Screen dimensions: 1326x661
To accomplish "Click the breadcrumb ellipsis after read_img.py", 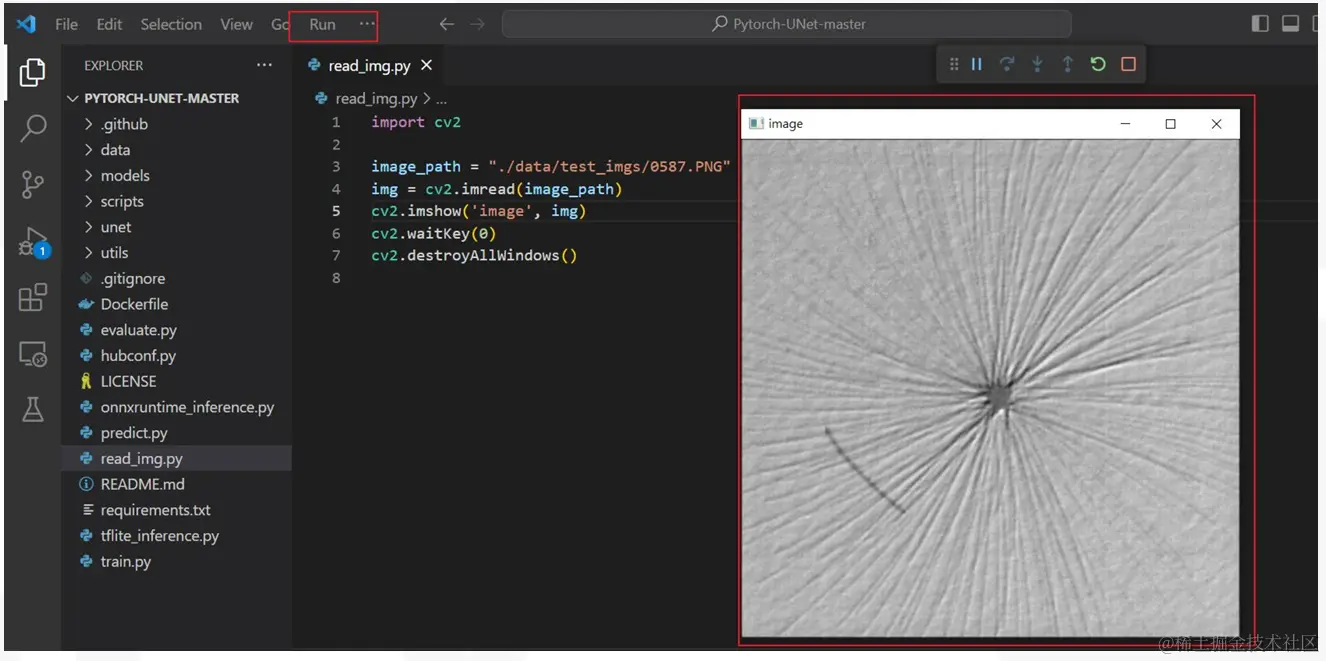I will click(x=442, y=98).
